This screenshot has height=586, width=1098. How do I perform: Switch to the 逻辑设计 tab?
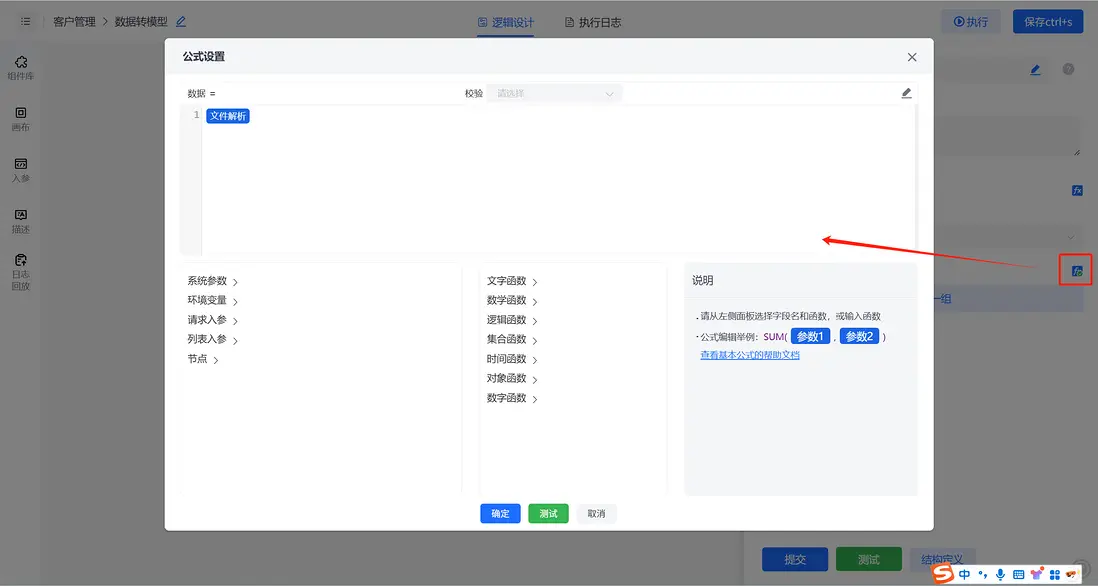[506, 22]
